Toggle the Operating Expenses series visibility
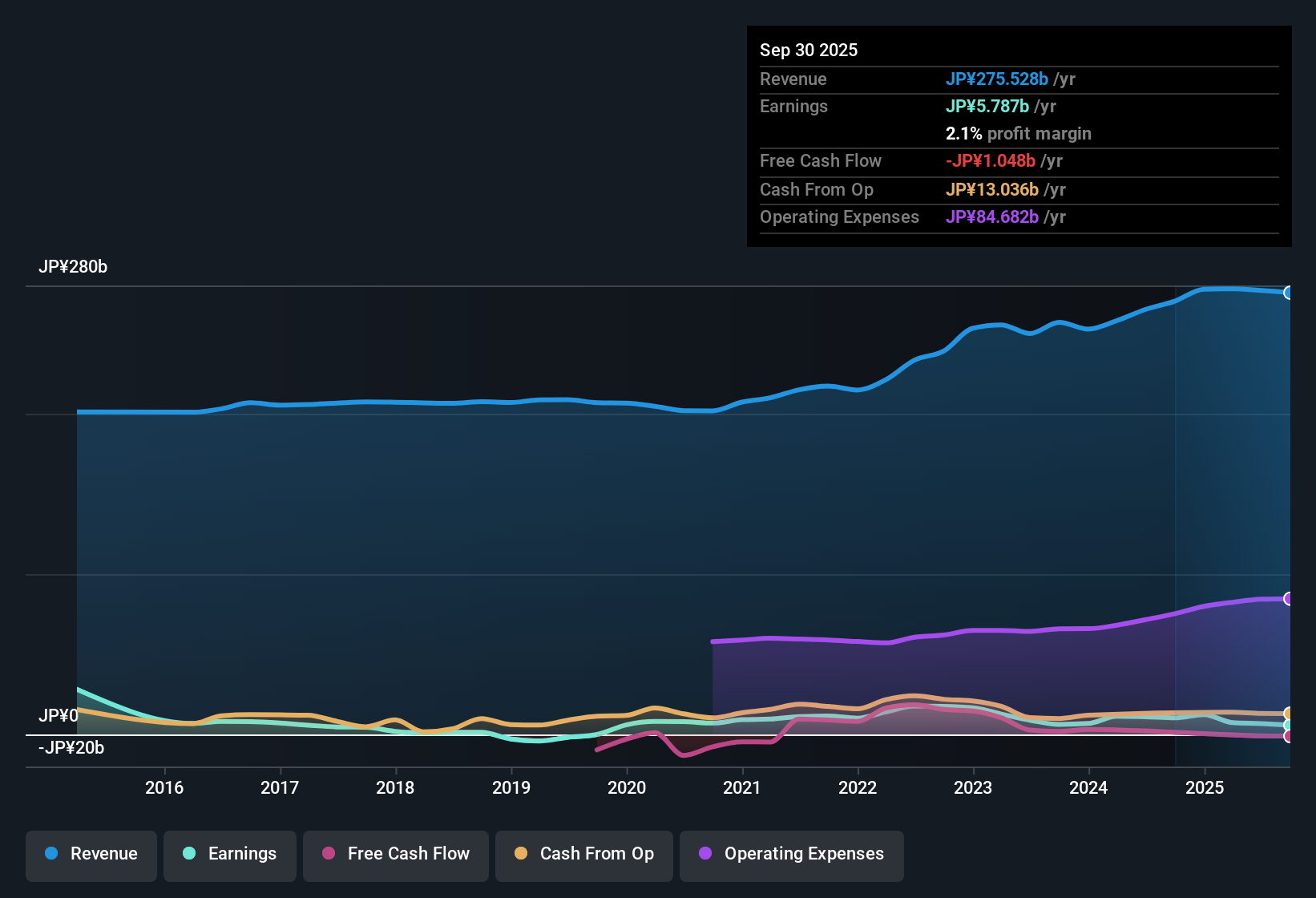 791,855
